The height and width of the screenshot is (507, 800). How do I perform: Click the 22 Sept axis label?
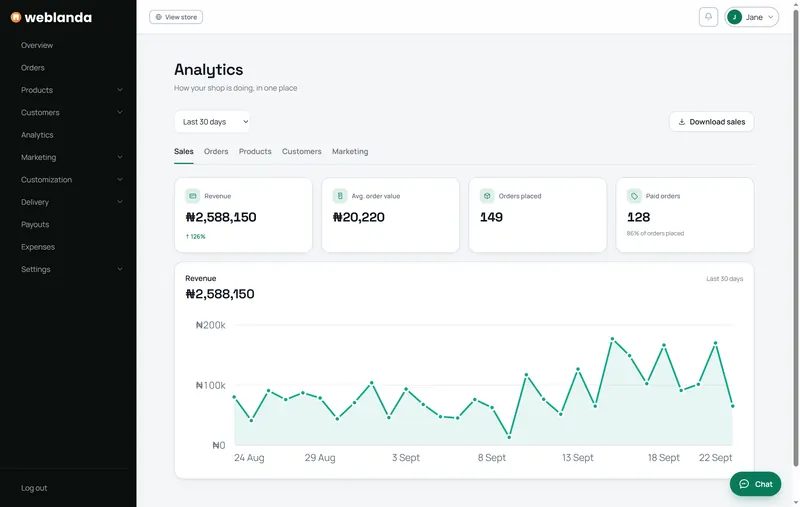click(715, 458)
